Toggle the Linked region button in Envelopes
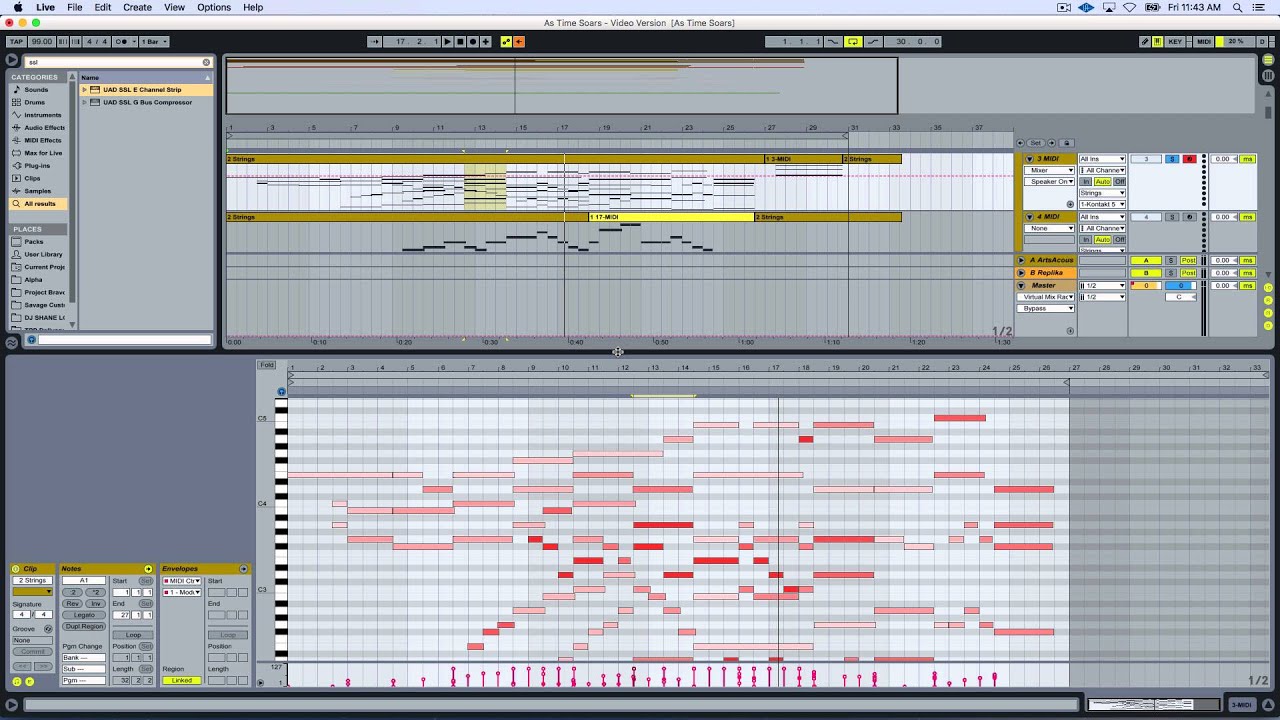The width and height of the screenshot is (1280, 720). 182,681
